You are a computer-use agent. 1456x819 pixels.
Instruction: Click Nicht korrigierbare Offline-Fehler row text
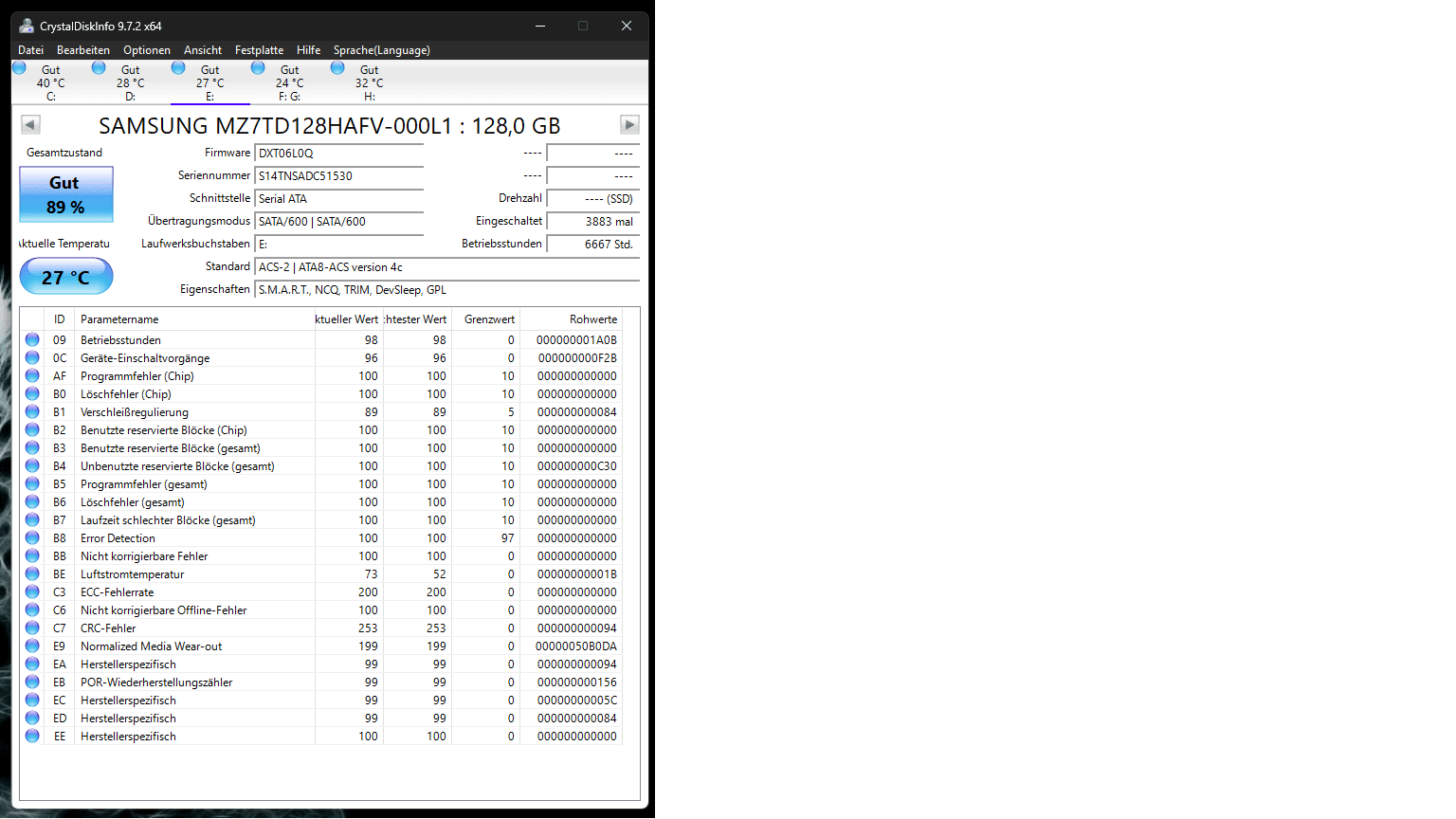tap(163, 610)
